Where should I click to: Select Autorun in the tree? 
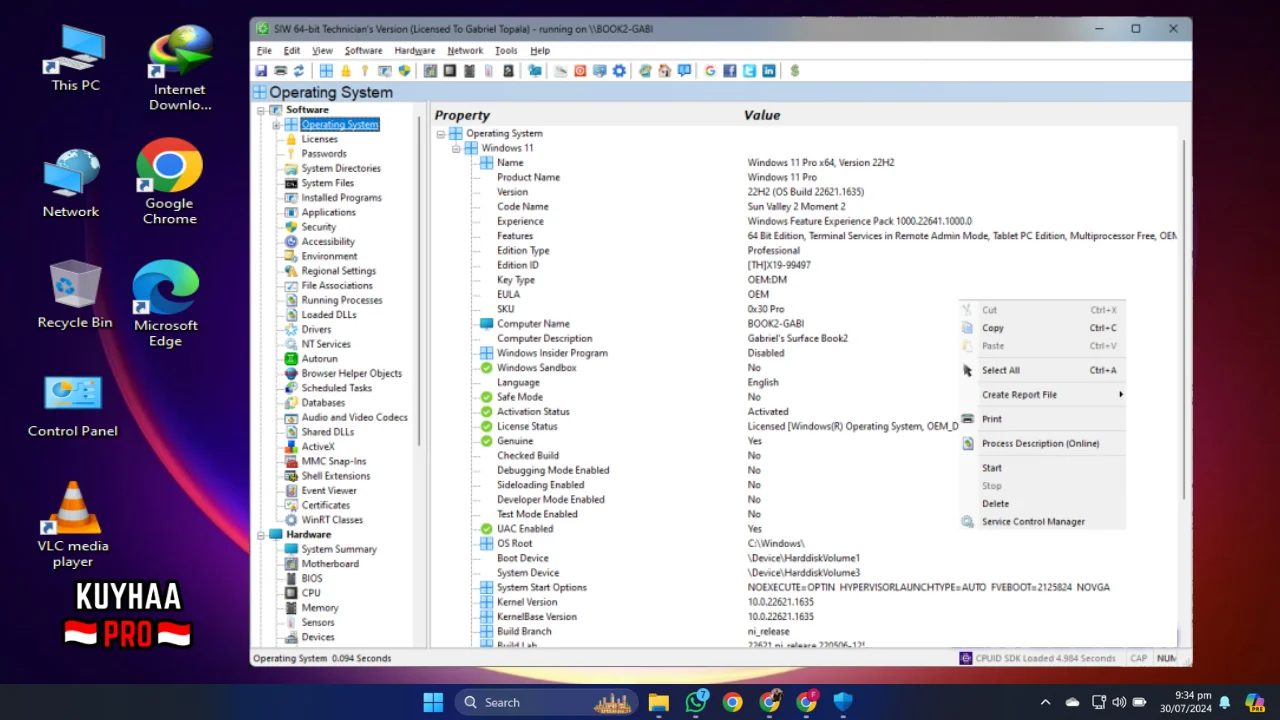(319, 359)
